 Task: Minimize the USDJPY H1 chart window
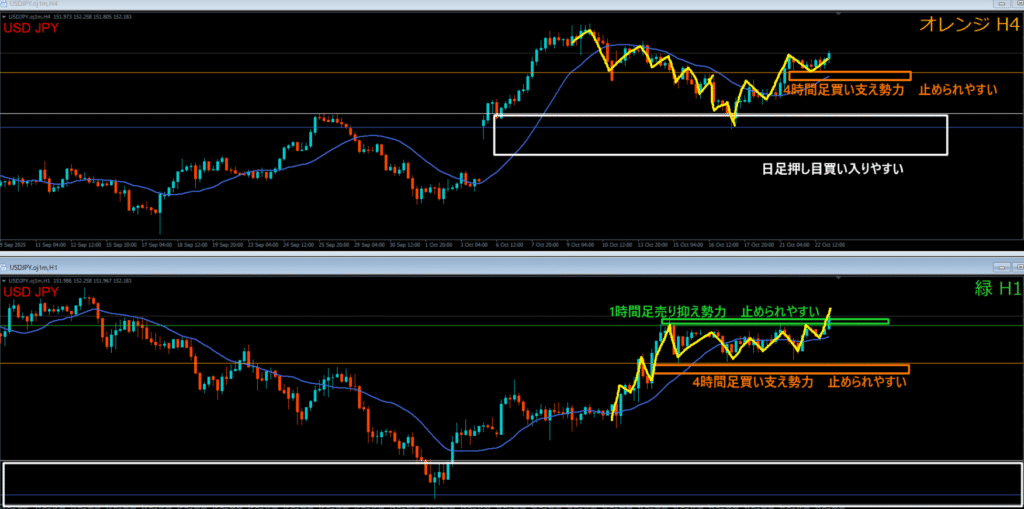tap(1002, 267)
